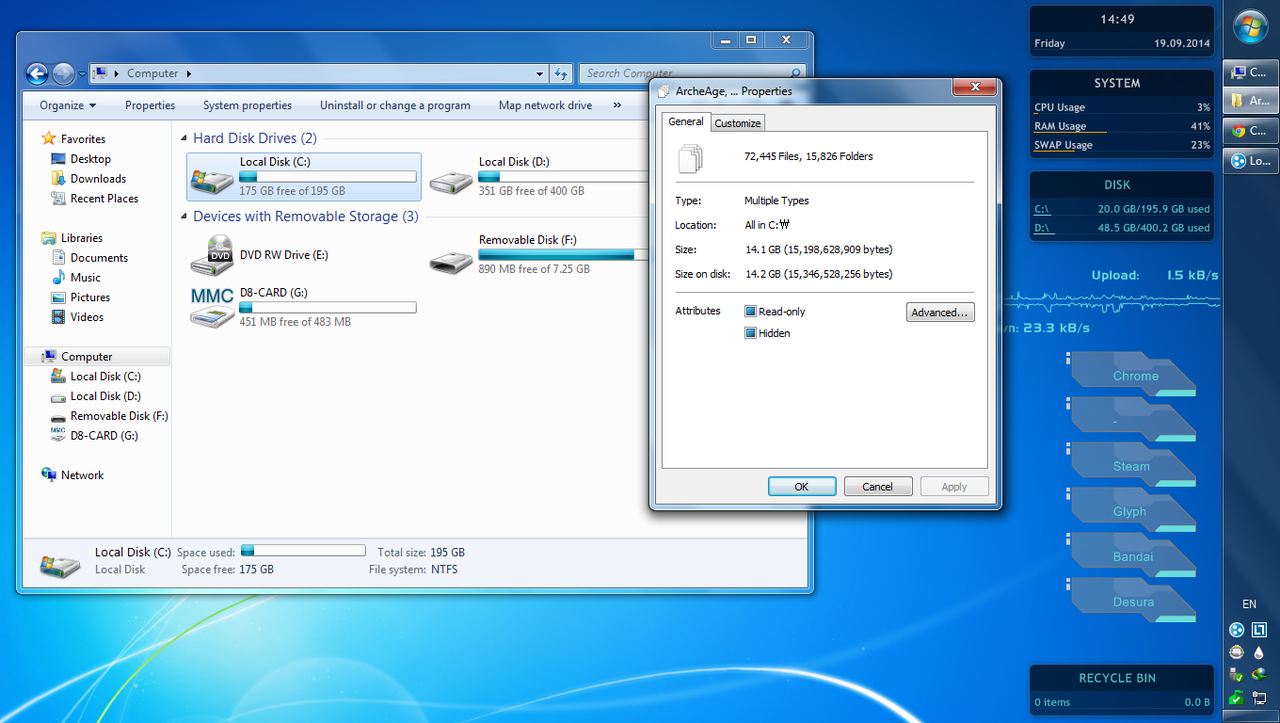Collapse the Hard Disk Drives group
The height and width of the screenshot is (723, 1280).
coord(184,139)
